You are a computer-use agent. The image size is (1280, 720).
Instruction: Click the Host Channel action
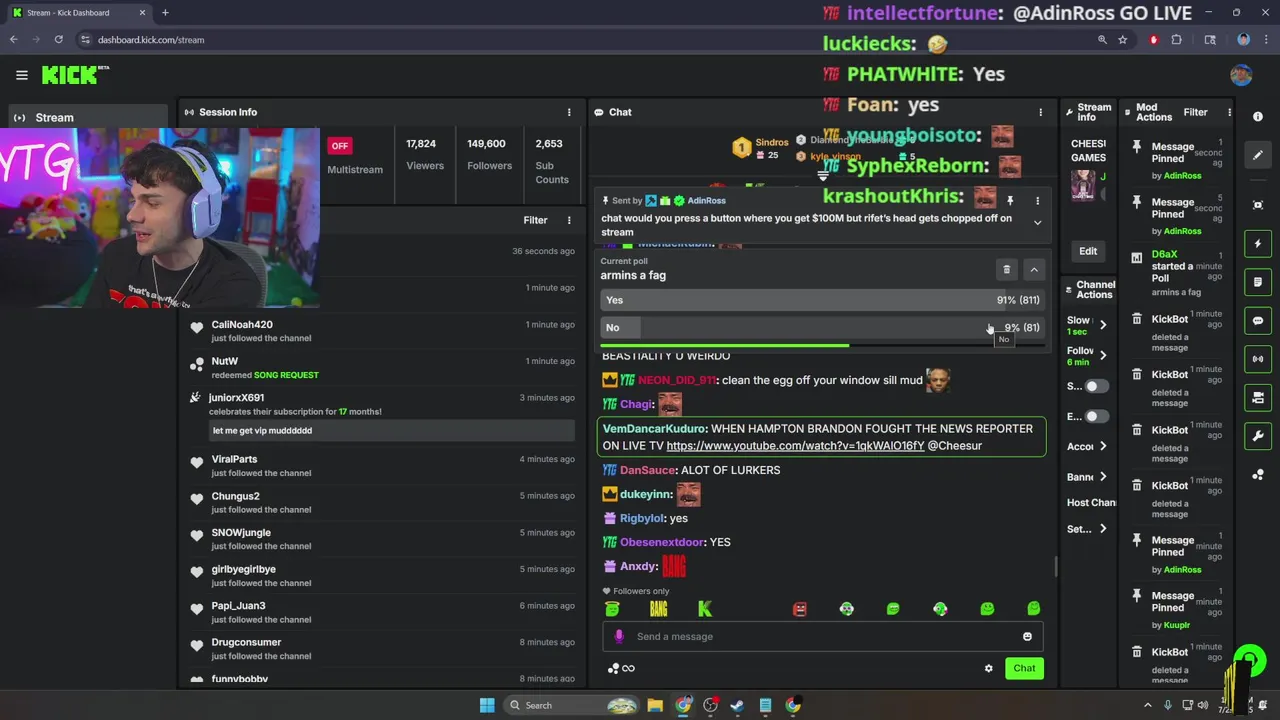coord(1091,503)
